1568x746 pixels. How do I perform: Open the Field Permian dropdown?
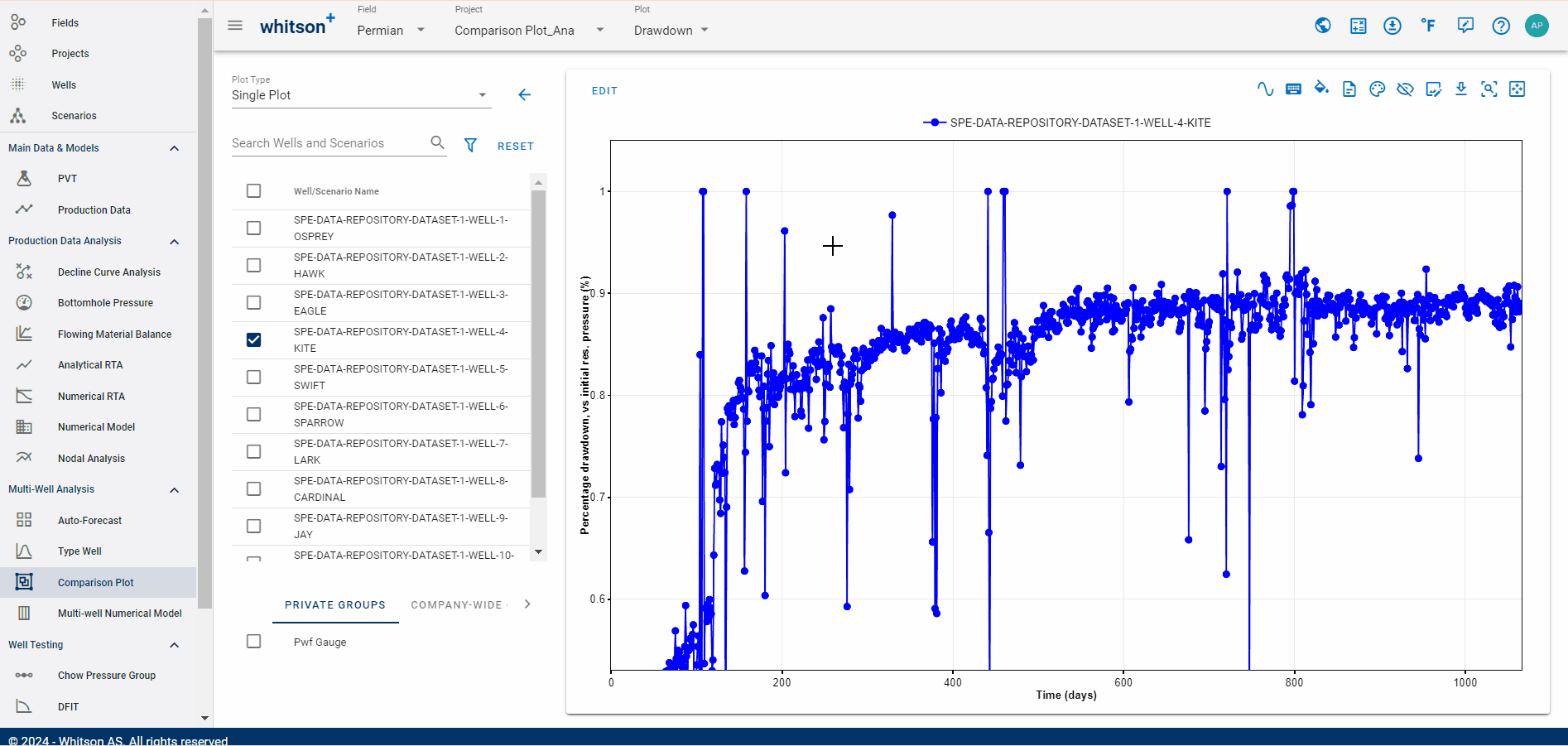coord(391,31)
